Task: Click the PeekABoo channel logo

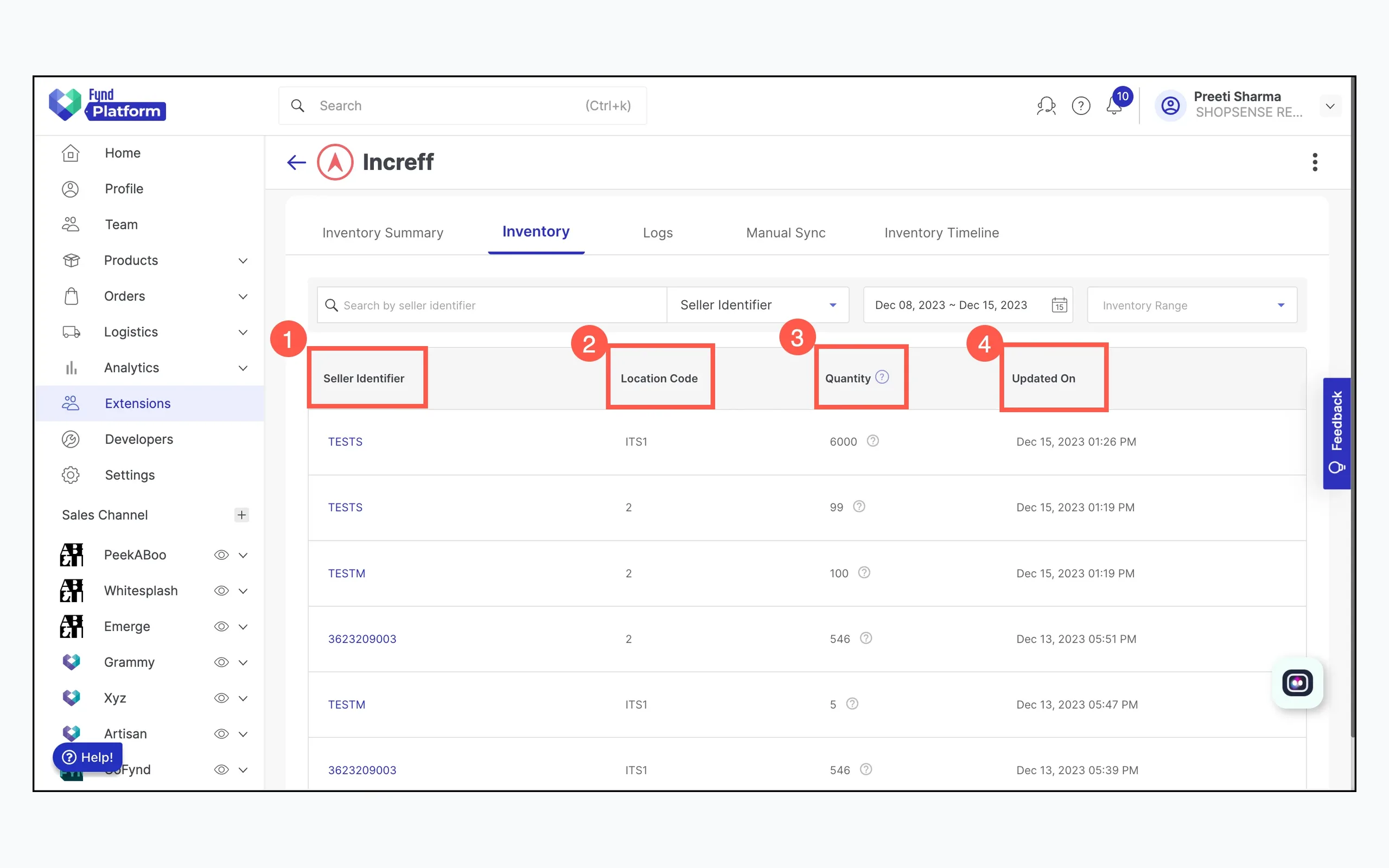Action: coord(72,554)
